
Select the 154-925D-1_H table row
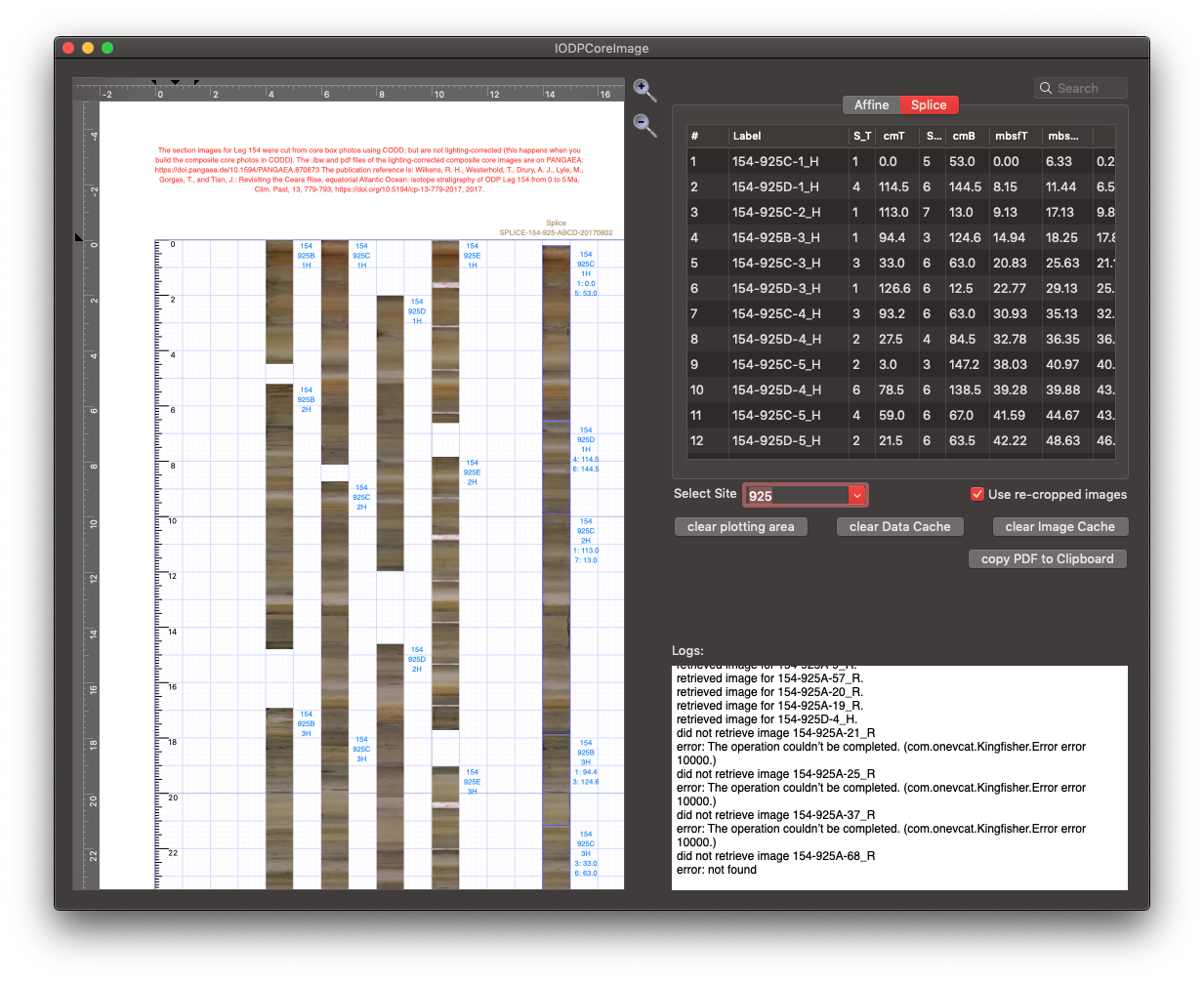pos(900,186)
